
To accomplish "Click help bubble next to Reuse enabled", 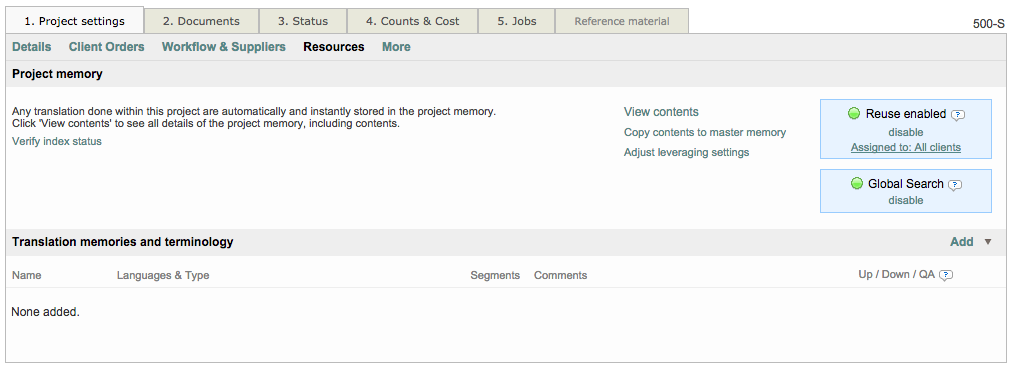I will (958, 115).
